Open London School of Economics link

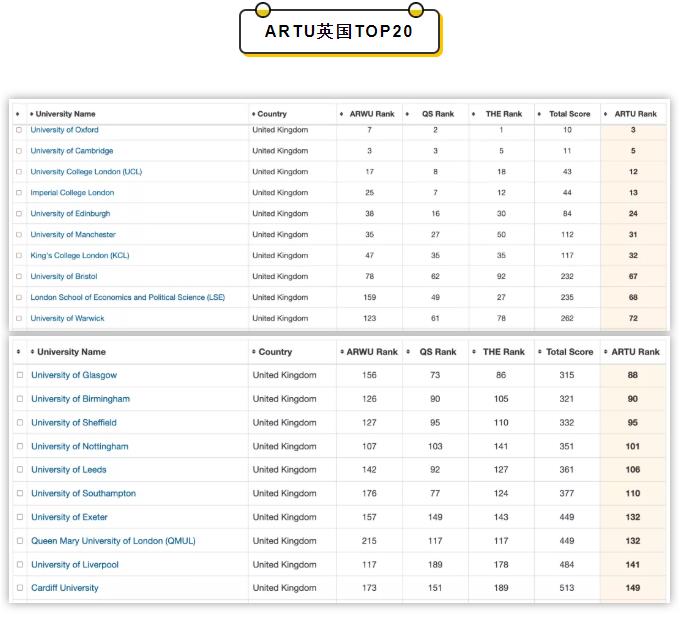point(128,298)
